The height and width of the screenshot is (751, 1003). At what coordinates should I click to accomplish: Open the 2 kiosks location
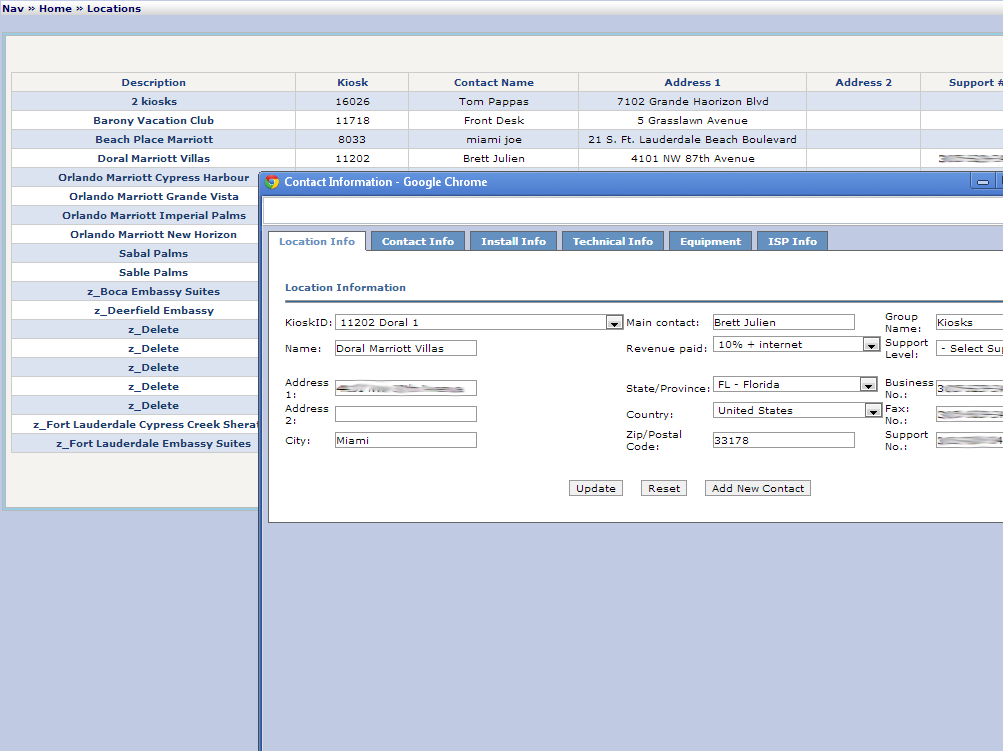154,102
